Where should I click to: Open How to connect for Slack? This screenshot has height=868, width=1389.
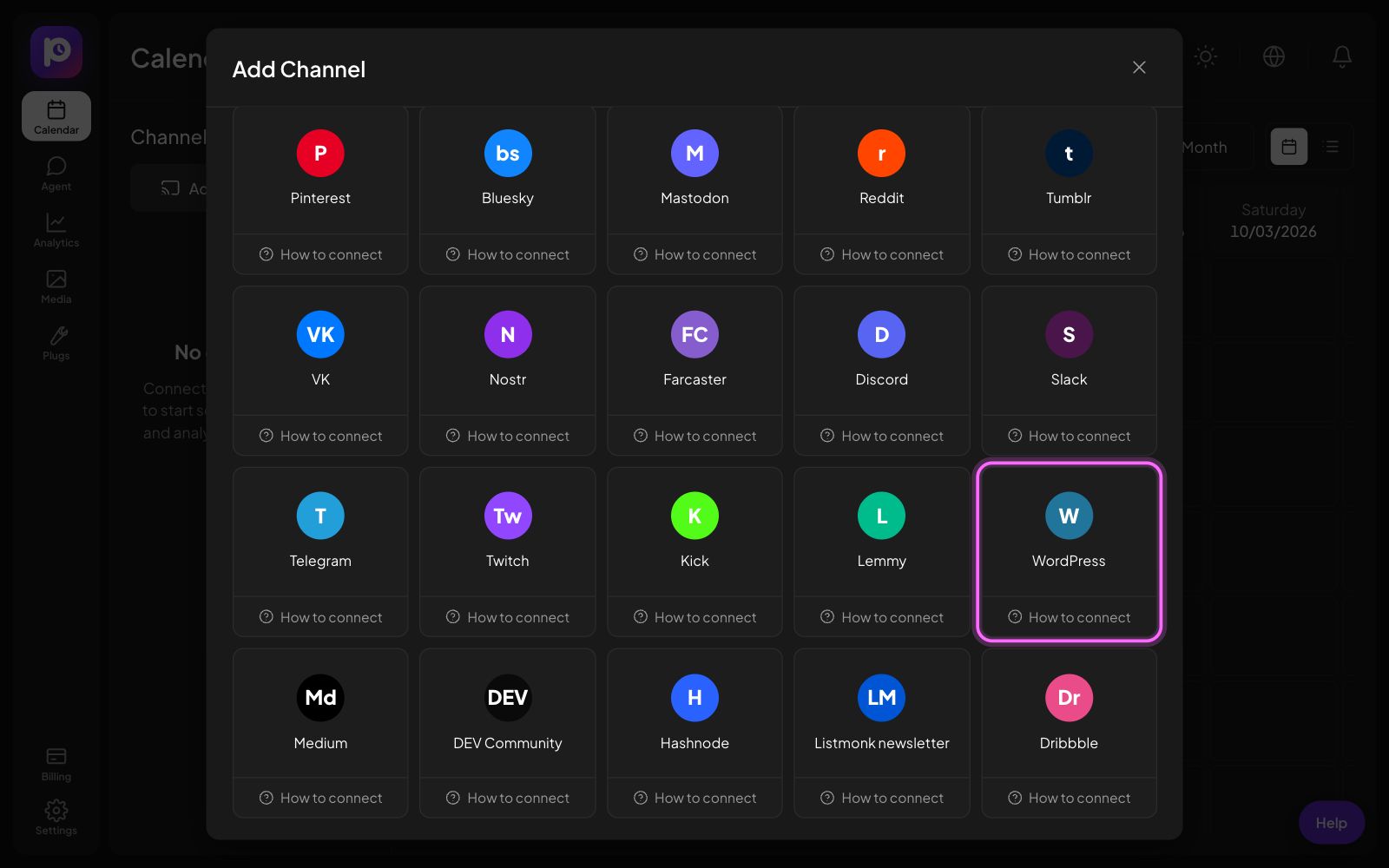click(1069, 436)
